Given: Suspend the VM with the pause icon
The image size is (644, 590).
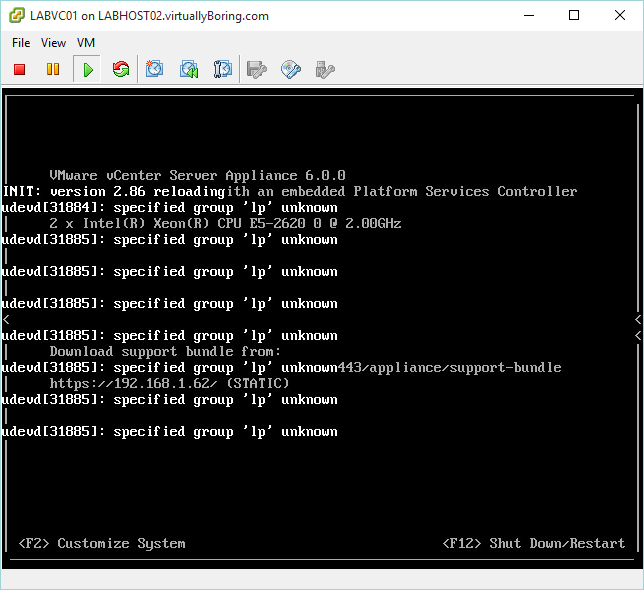Looking at the screenshot, I should pos(53,69).
